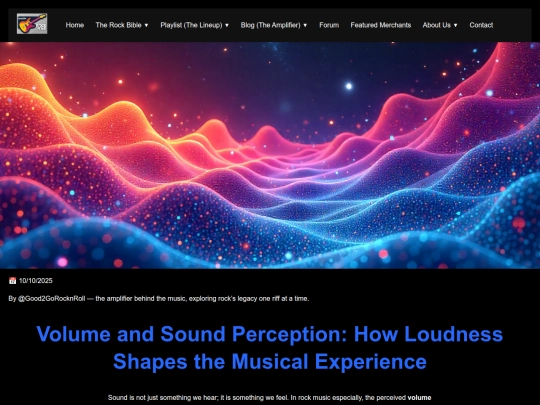The height and width of the screenshot is (405, 540).
Task: Open the Featured Merchants link
Action: tap(381, 25)
